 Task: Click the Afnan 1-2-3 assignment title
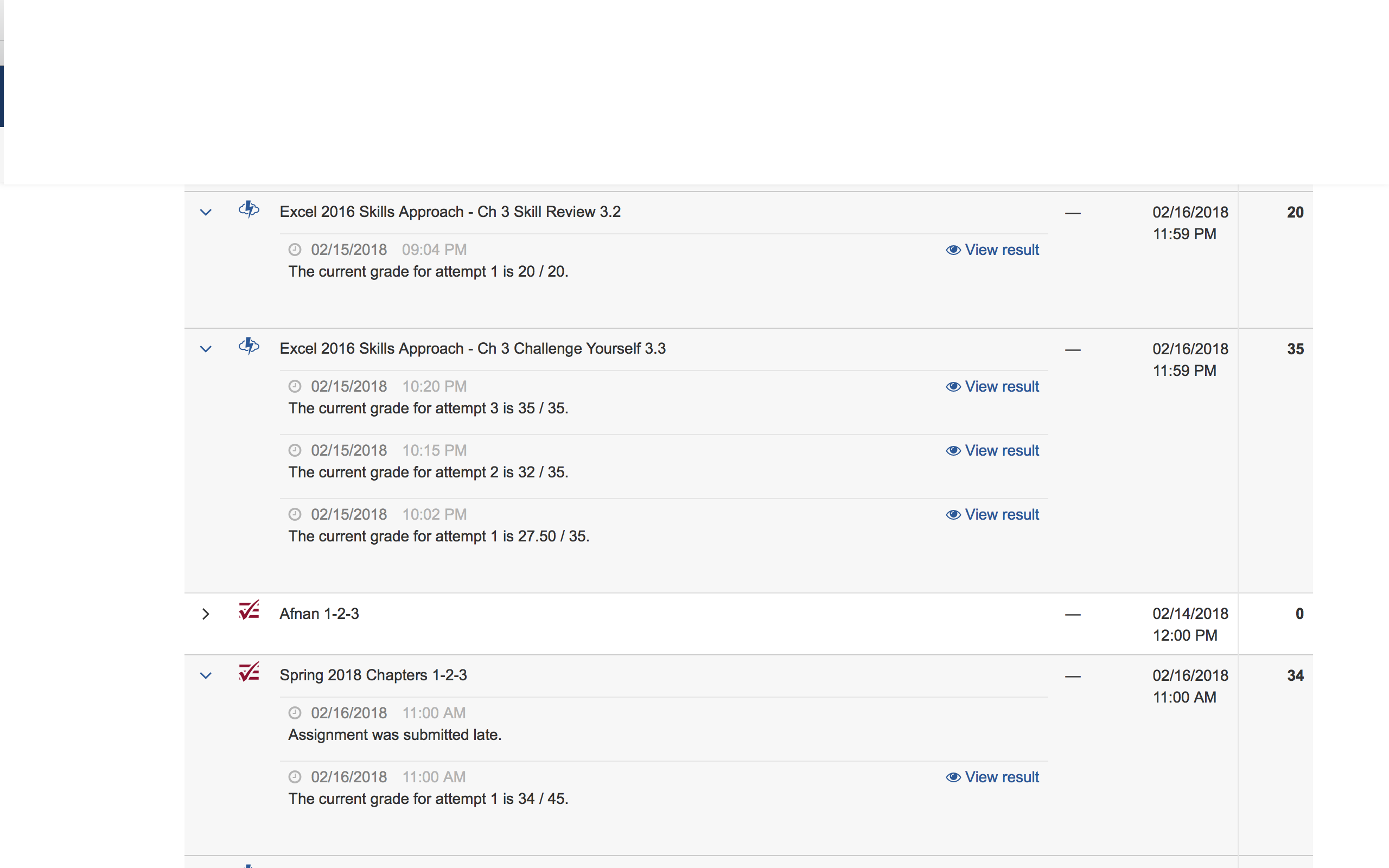point(319,614)
